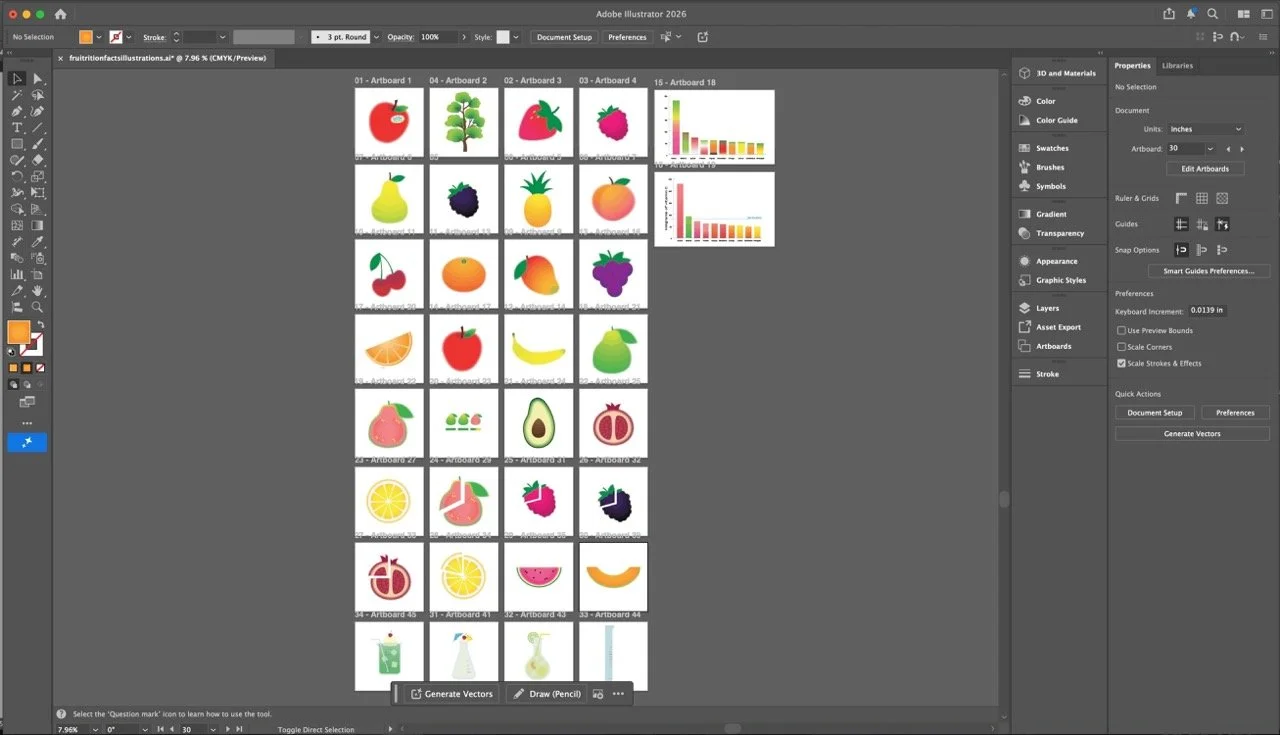Switch to the Libraries tab
The image size is (1280, 735).
pos(1177,65)
